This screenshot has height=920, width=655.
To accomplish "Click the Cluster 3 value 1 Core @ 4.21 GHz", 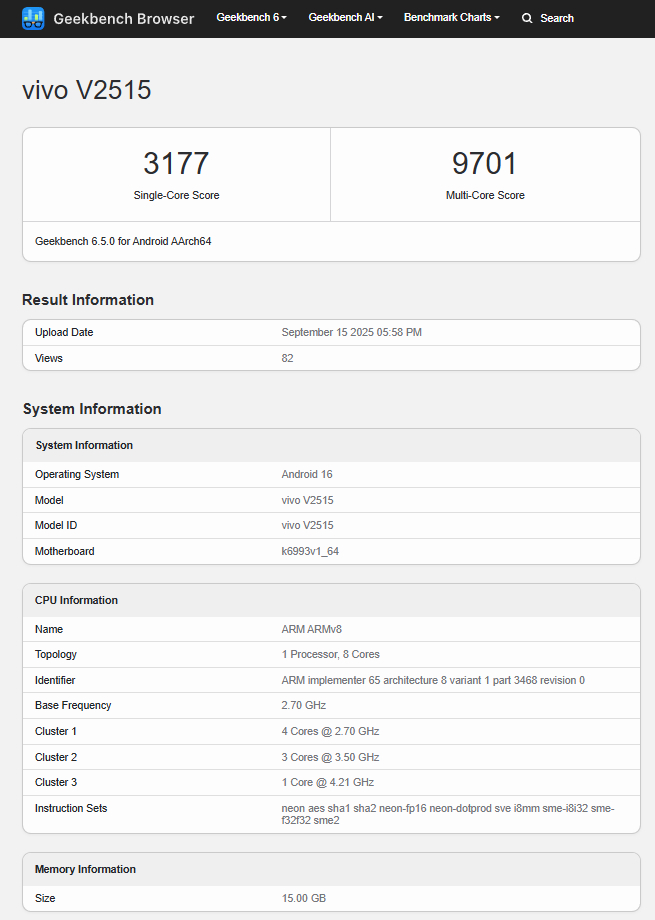I will [328, 782].
